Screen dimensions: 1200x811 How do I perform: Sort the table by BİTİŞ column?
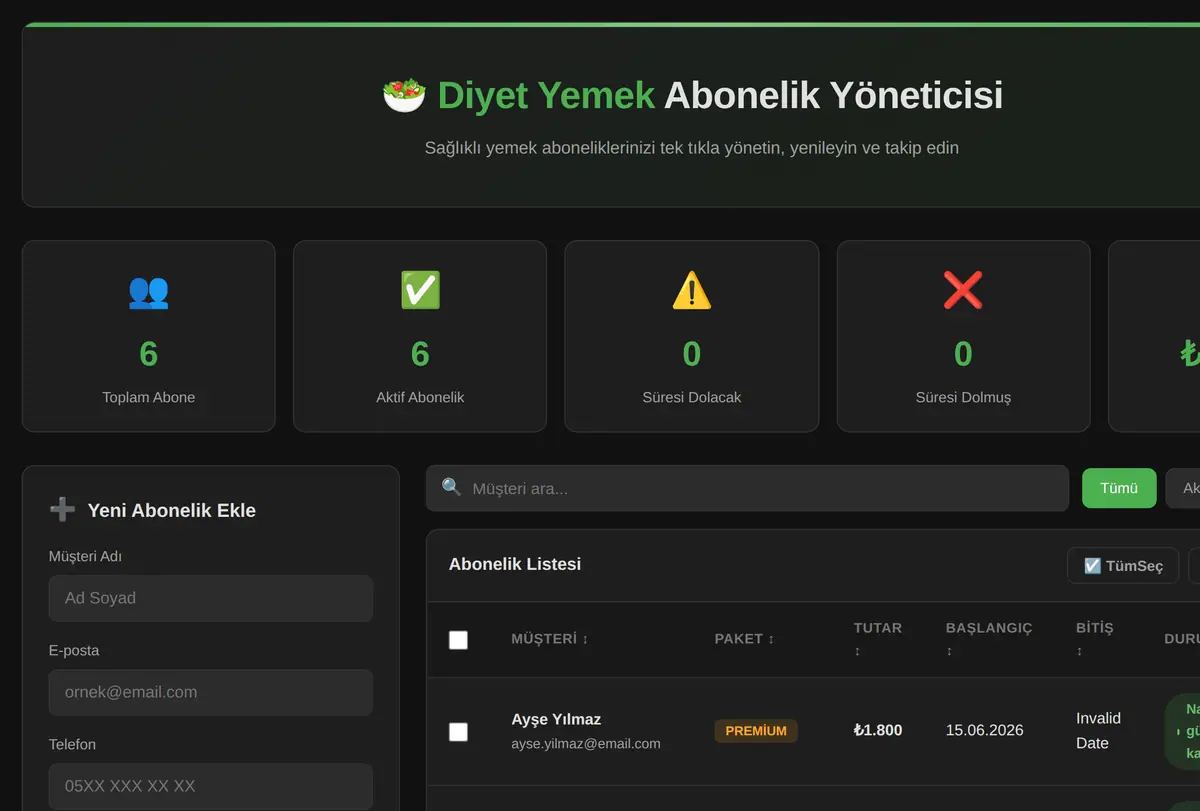click(1094, 639)
